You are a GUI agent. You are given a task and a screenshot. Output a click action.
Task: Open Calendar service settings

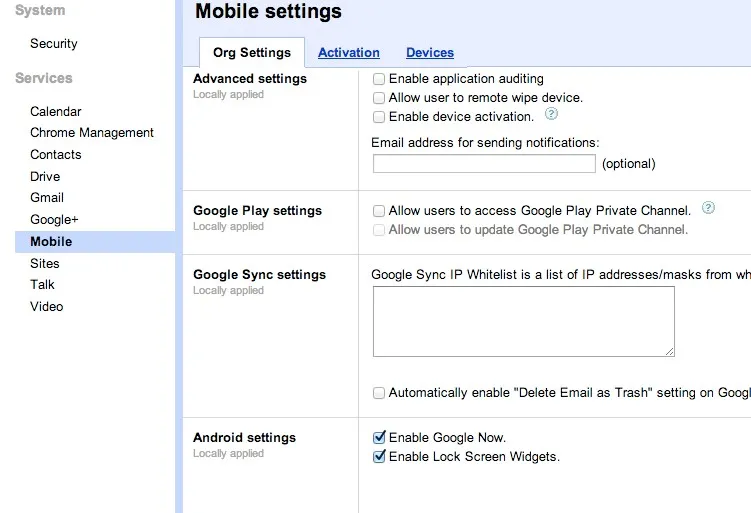(56, 112)
